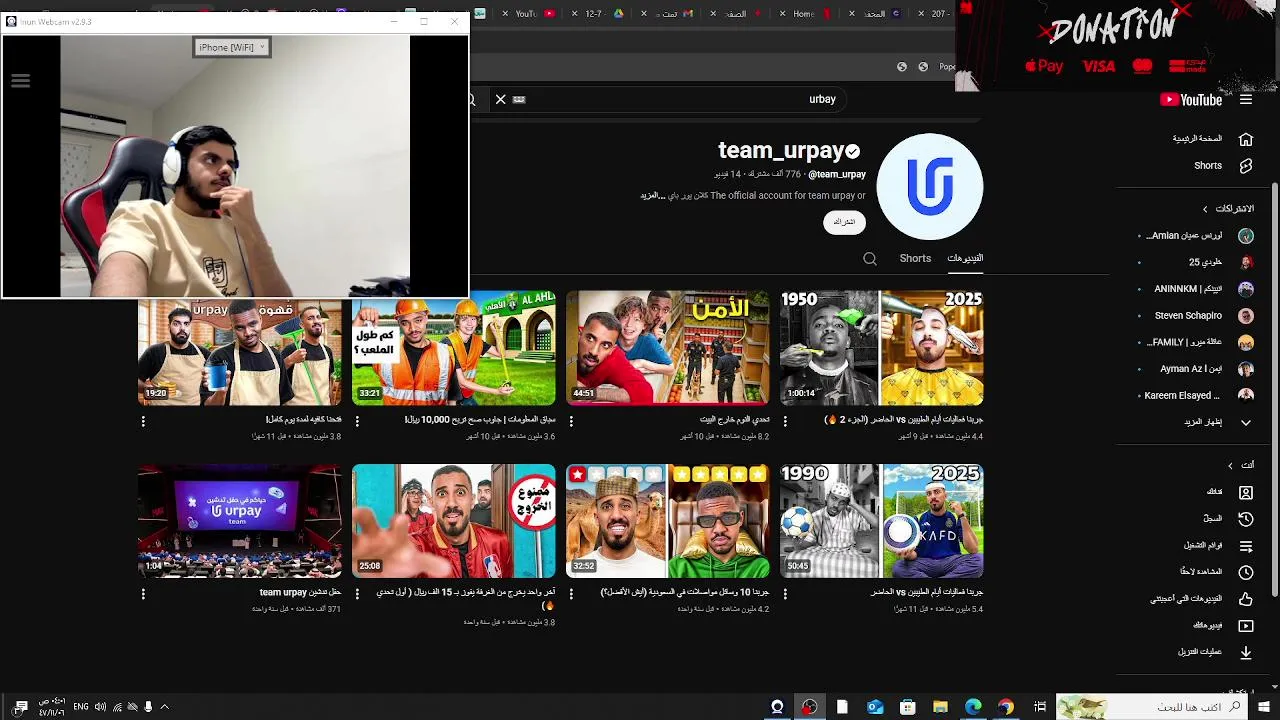
Task: Open Microsoft Edge from taskbar
Action: (973, 707)
